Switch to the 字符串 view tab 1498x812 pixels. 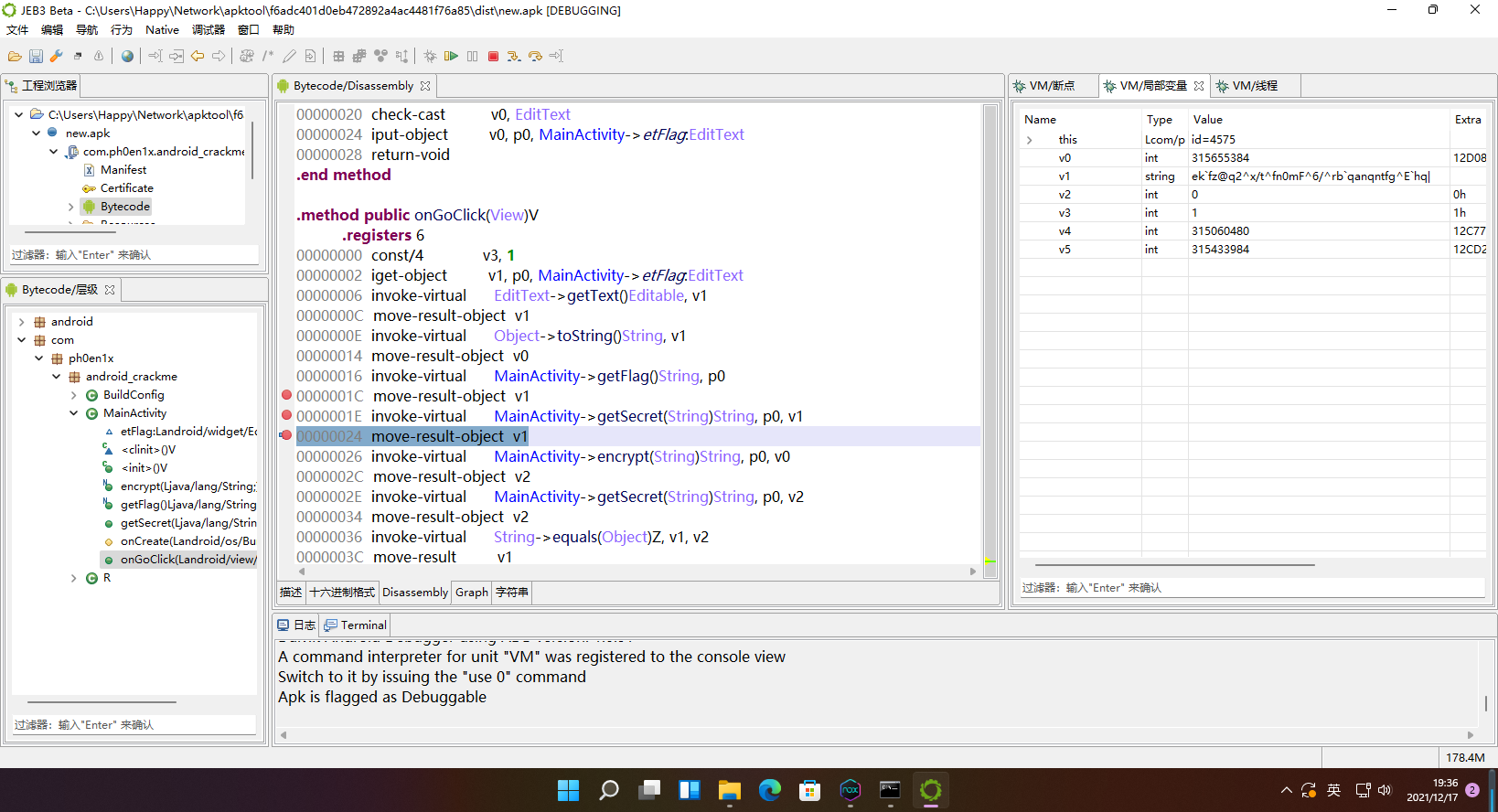512,593
